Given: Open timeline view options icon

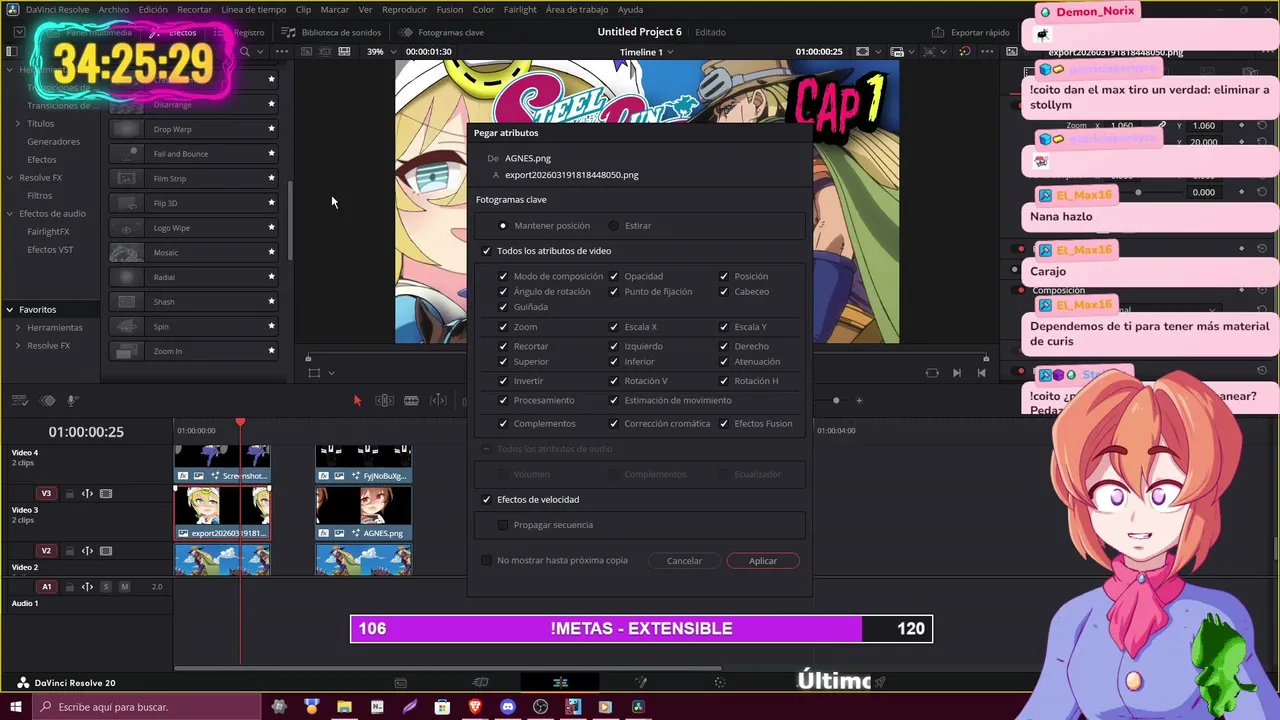Looking at the screenshot, I should [x=19, y=401].
